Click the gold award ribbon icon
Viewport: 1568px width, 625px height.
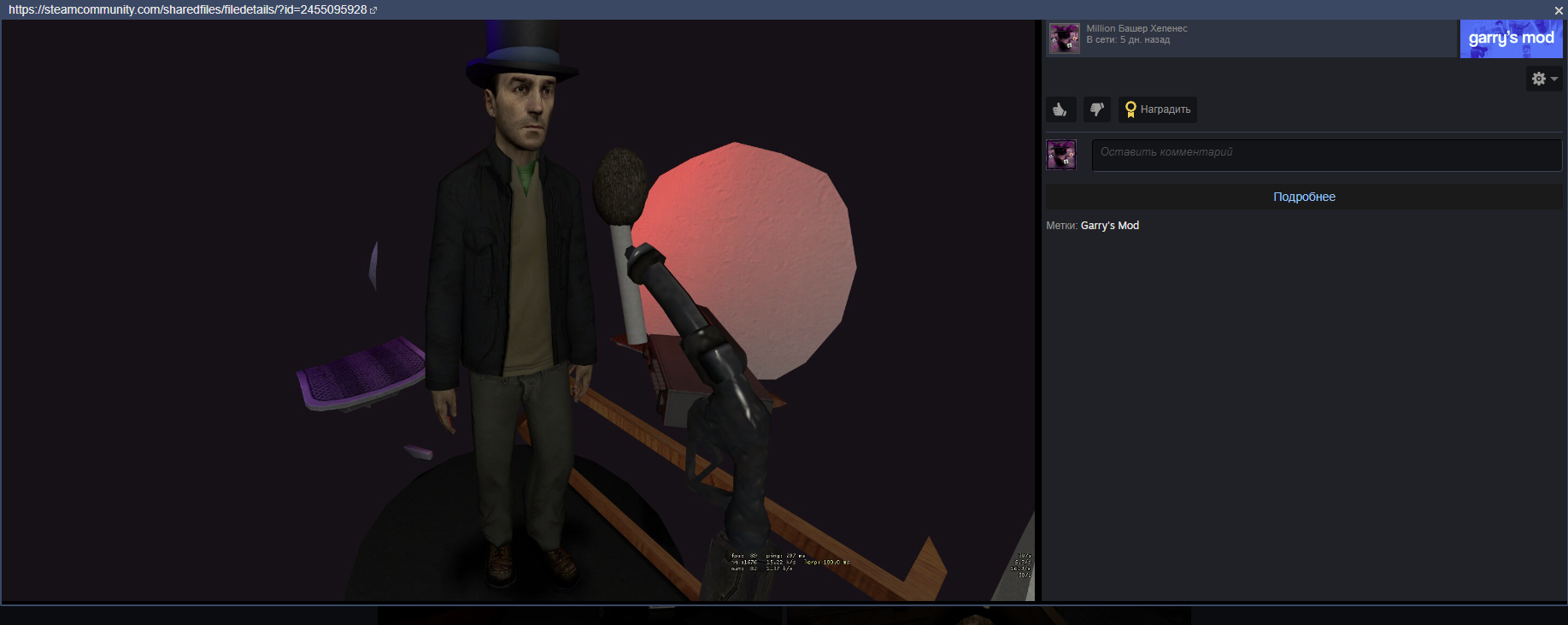coord(1130,109)
